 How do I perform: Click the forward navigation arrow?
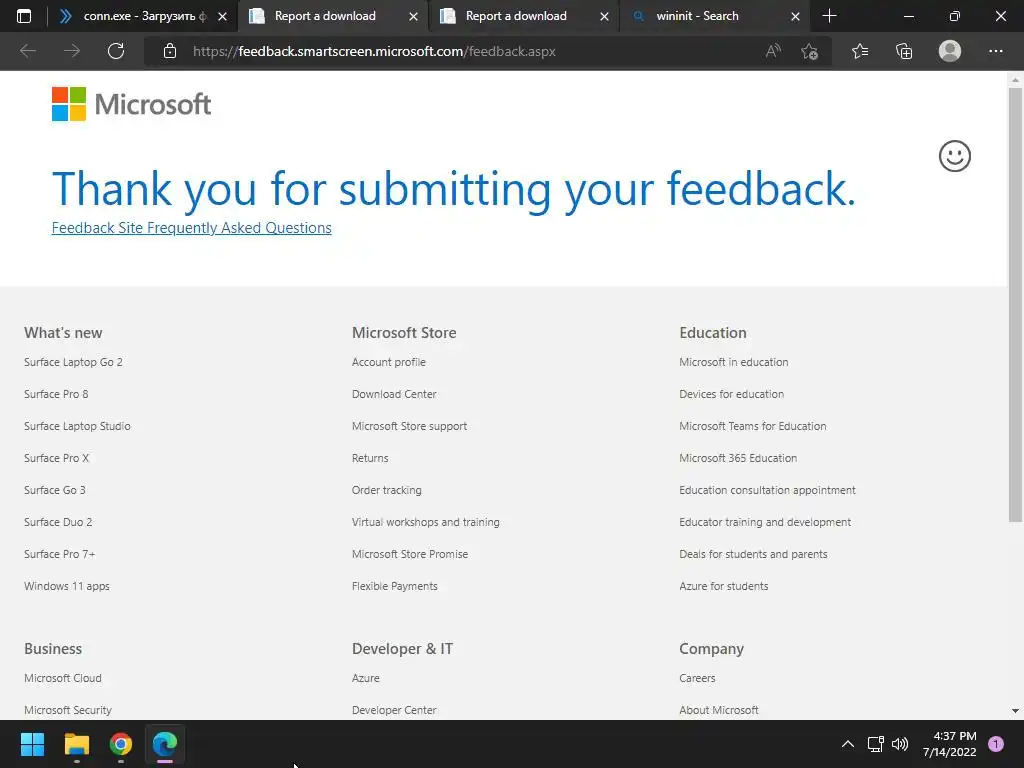click(x=72, y=51)
